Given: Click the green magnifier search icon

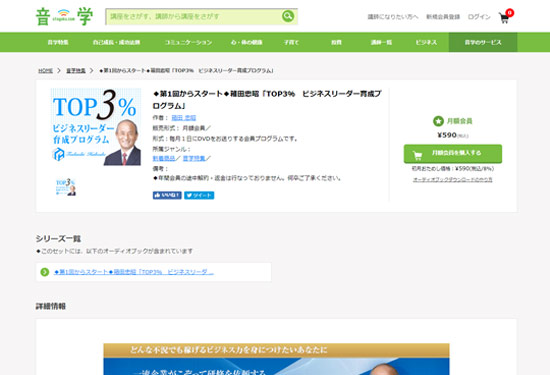Looking at the screenshot, I should pos(288,16).
